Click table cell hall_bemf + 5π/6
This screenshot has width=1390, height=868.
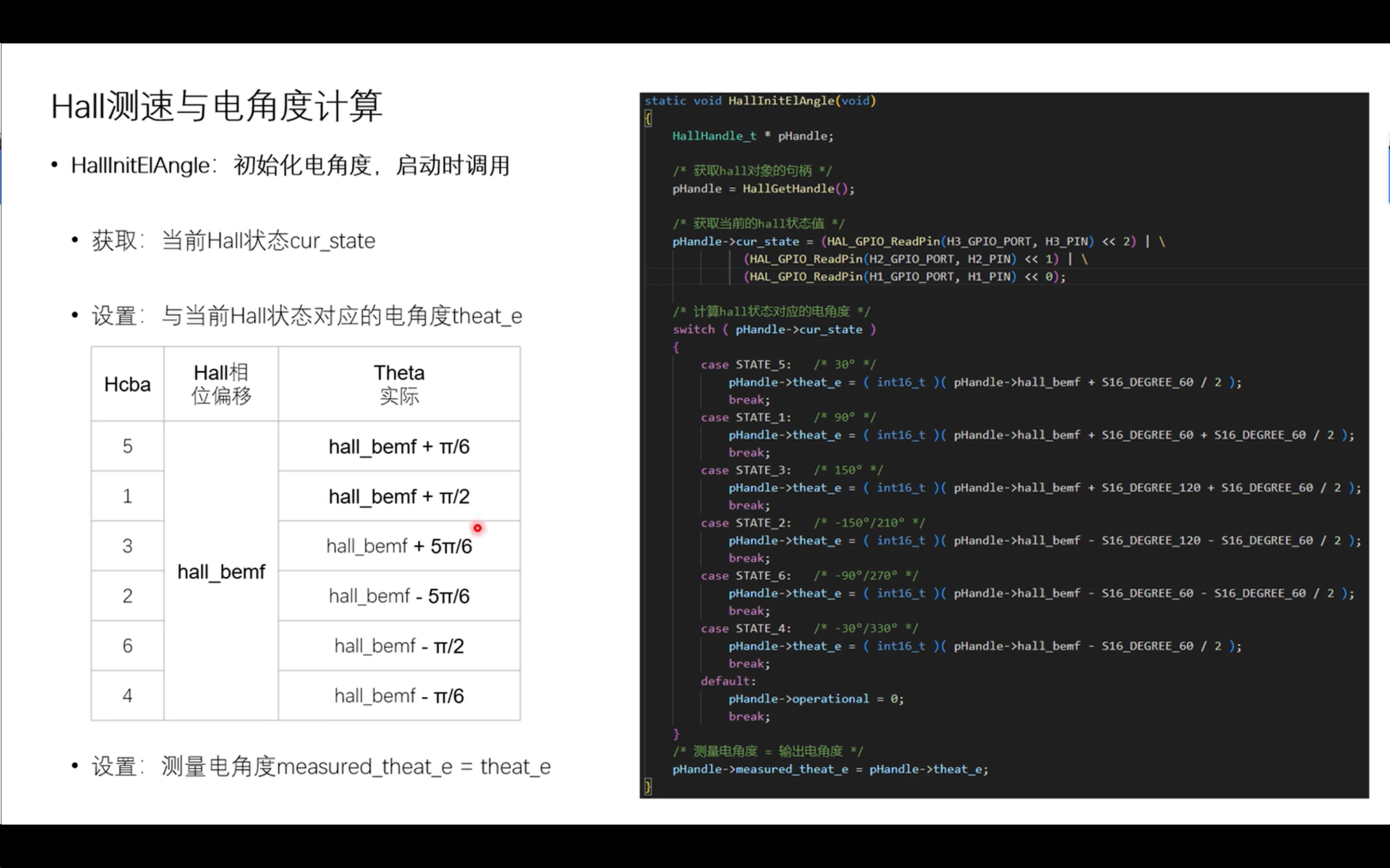[x=399, y=546]
